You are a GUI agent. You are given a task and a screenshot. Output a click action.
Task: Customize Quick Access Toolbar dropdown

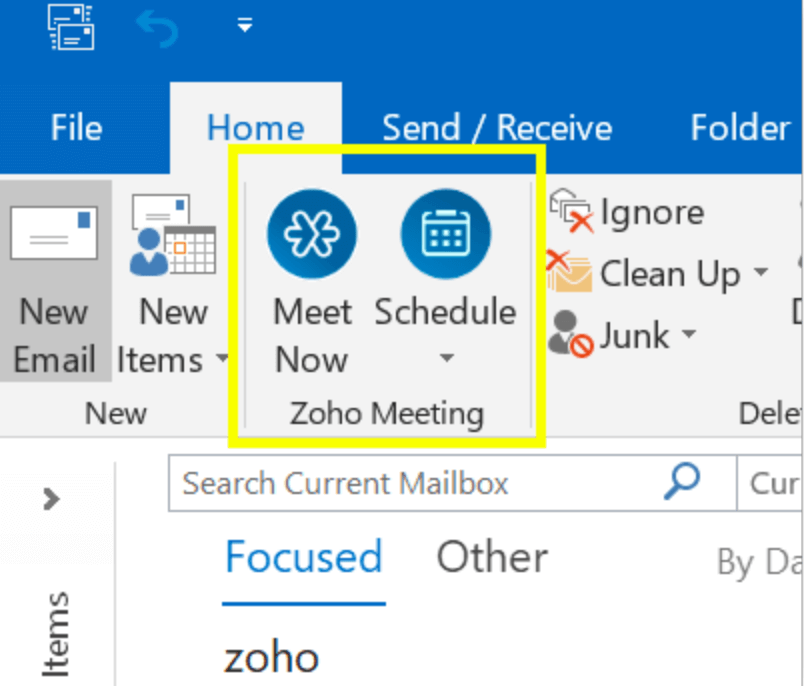point(245,26)
